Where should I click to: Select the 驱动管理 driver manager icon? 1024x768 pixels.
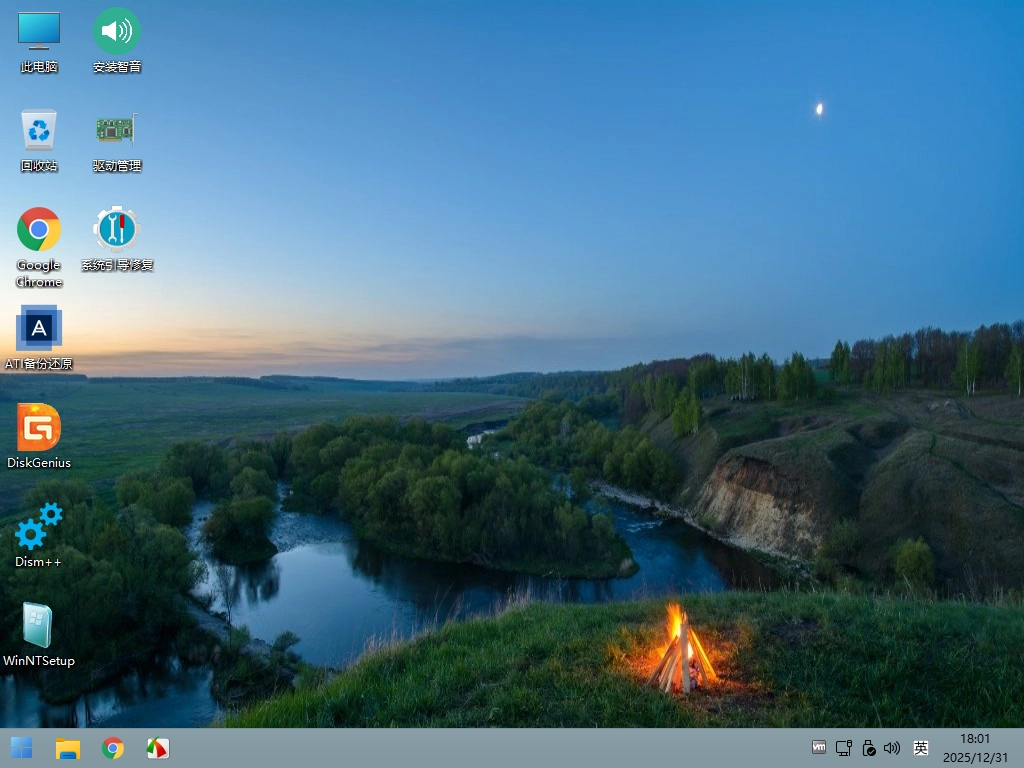point(117,130)
